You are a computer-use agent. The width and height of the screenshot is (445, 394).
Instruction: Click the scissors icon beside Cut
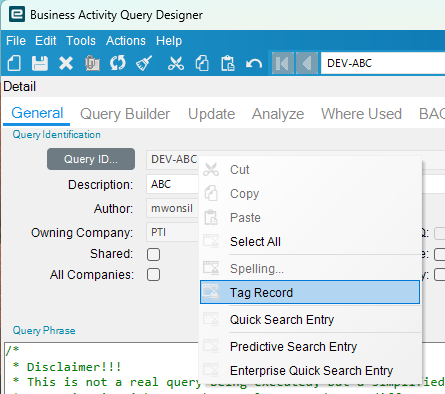click(x=211, y=169)
